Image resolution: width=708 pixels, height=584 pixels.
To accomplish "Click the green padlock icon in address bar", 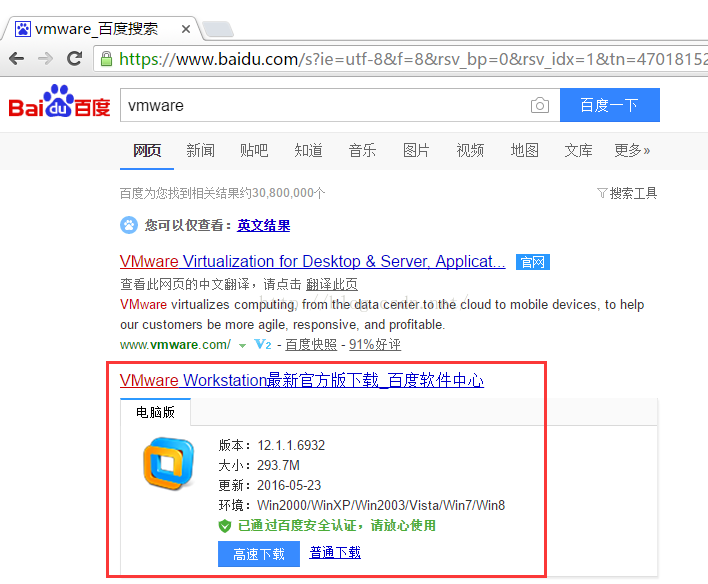I will [x=106, y=59].
